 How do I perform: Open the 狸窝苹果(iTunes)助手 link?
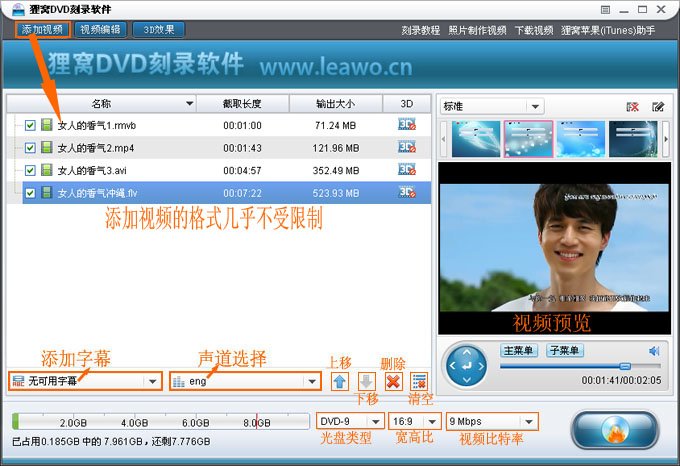(608, 30)
